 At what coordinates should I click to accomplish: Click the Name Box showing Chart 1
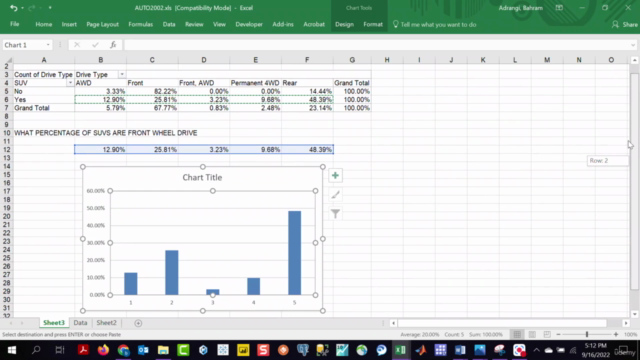click(24, 45)
